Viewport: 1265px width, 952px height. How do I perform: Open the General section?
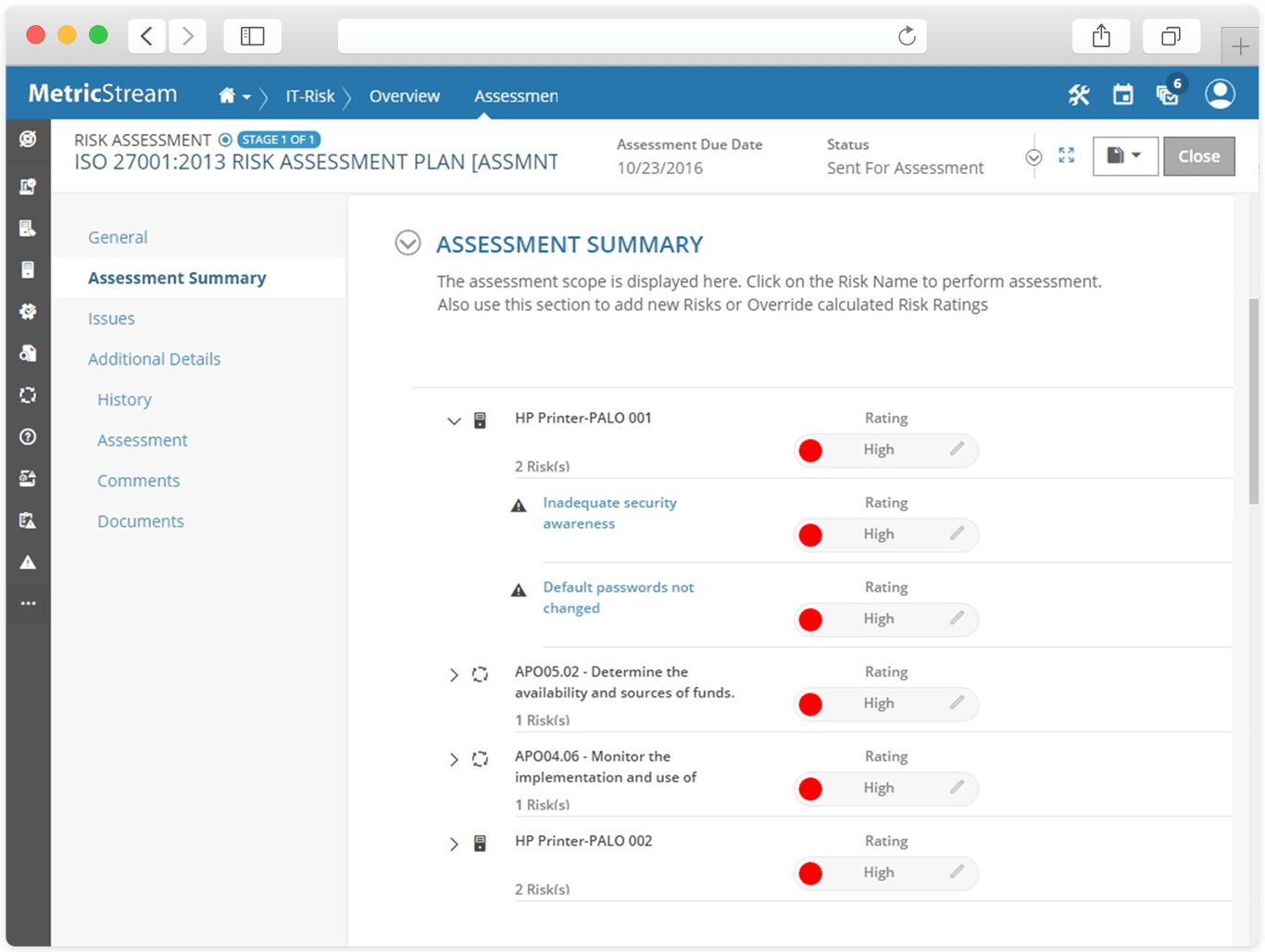(118, 237)
